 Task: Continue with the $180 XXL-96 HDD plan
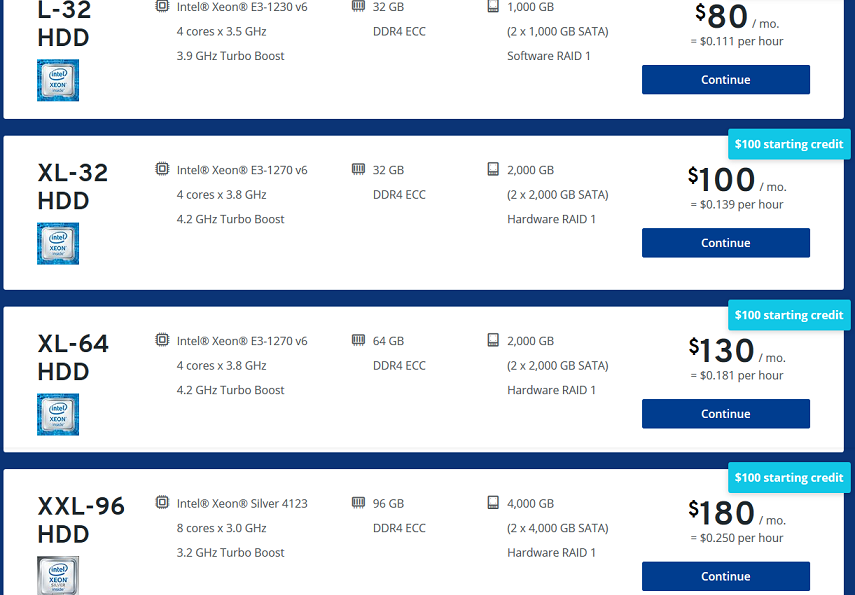coord(726,576)
